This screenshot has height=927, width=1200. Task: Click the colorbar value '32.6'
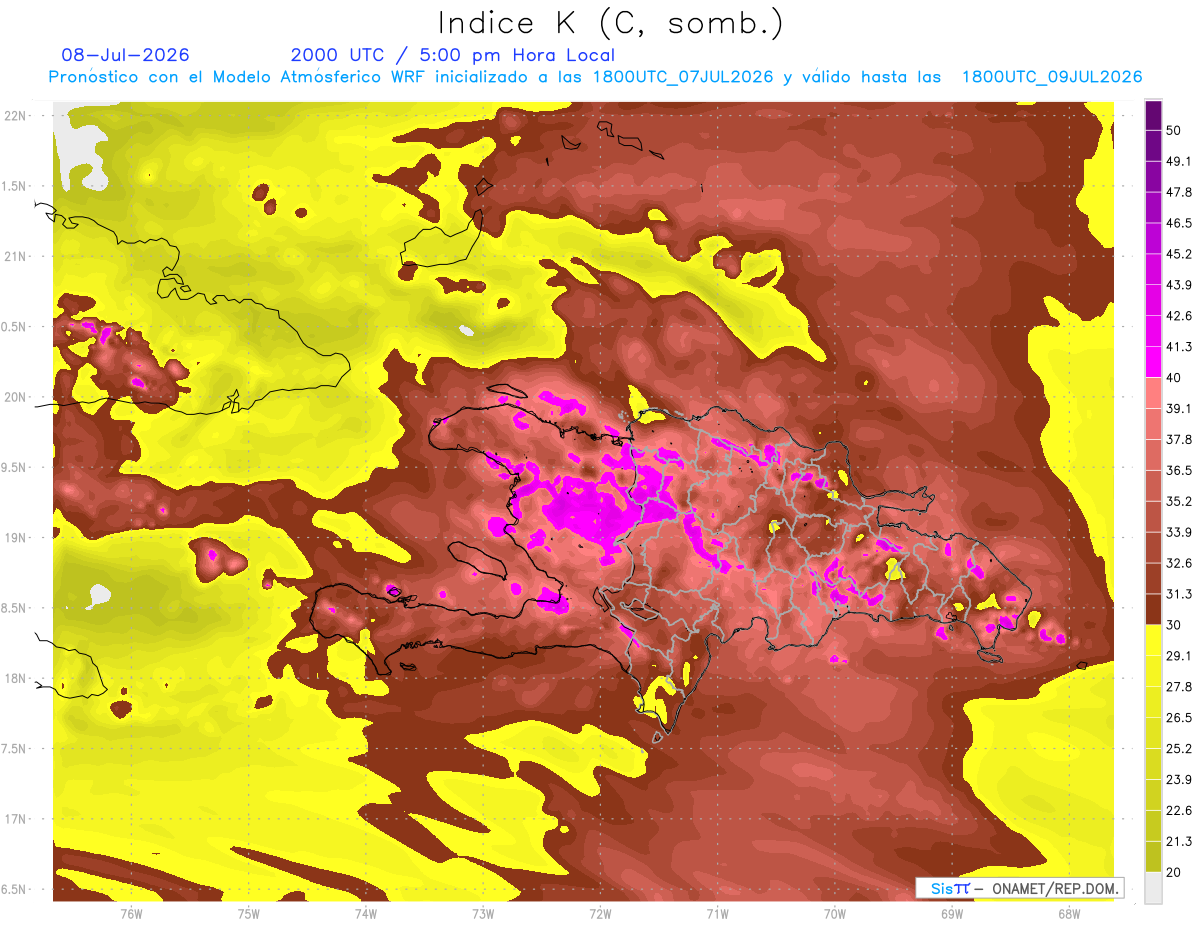pyautogui.click(x=1179, y=563)
